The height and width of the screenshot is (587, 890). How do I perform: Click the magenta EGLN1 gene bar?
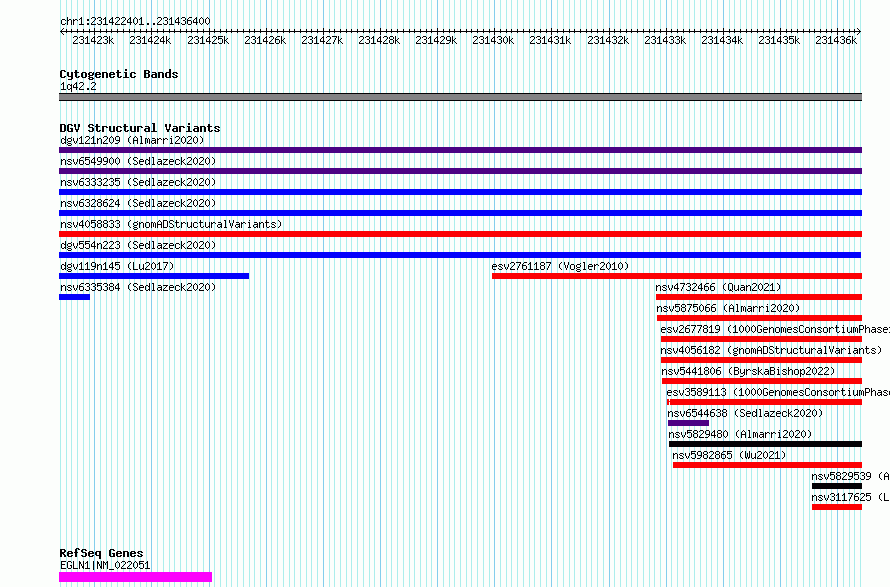click(136, 577)
